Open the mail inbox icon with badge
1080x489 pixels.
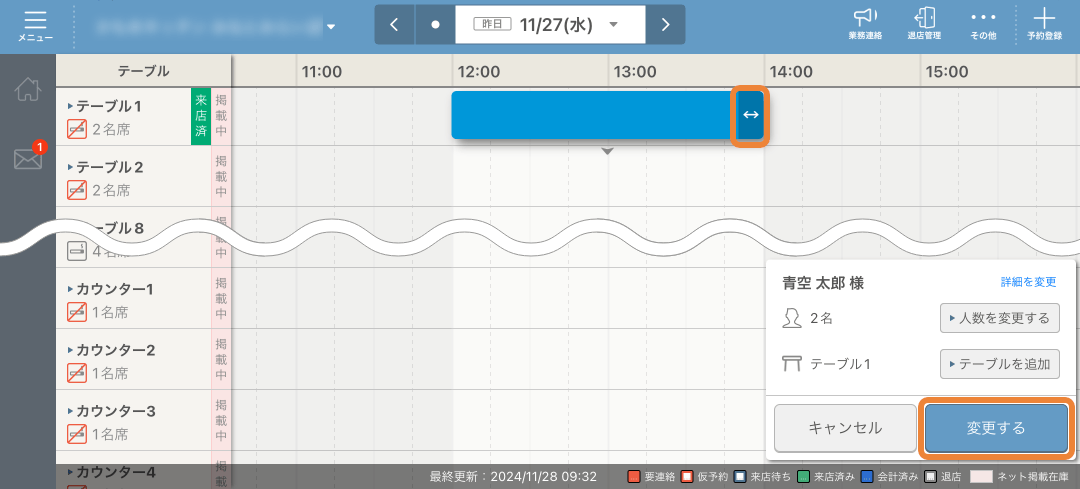pyautogui.click(x=28, y=158)
